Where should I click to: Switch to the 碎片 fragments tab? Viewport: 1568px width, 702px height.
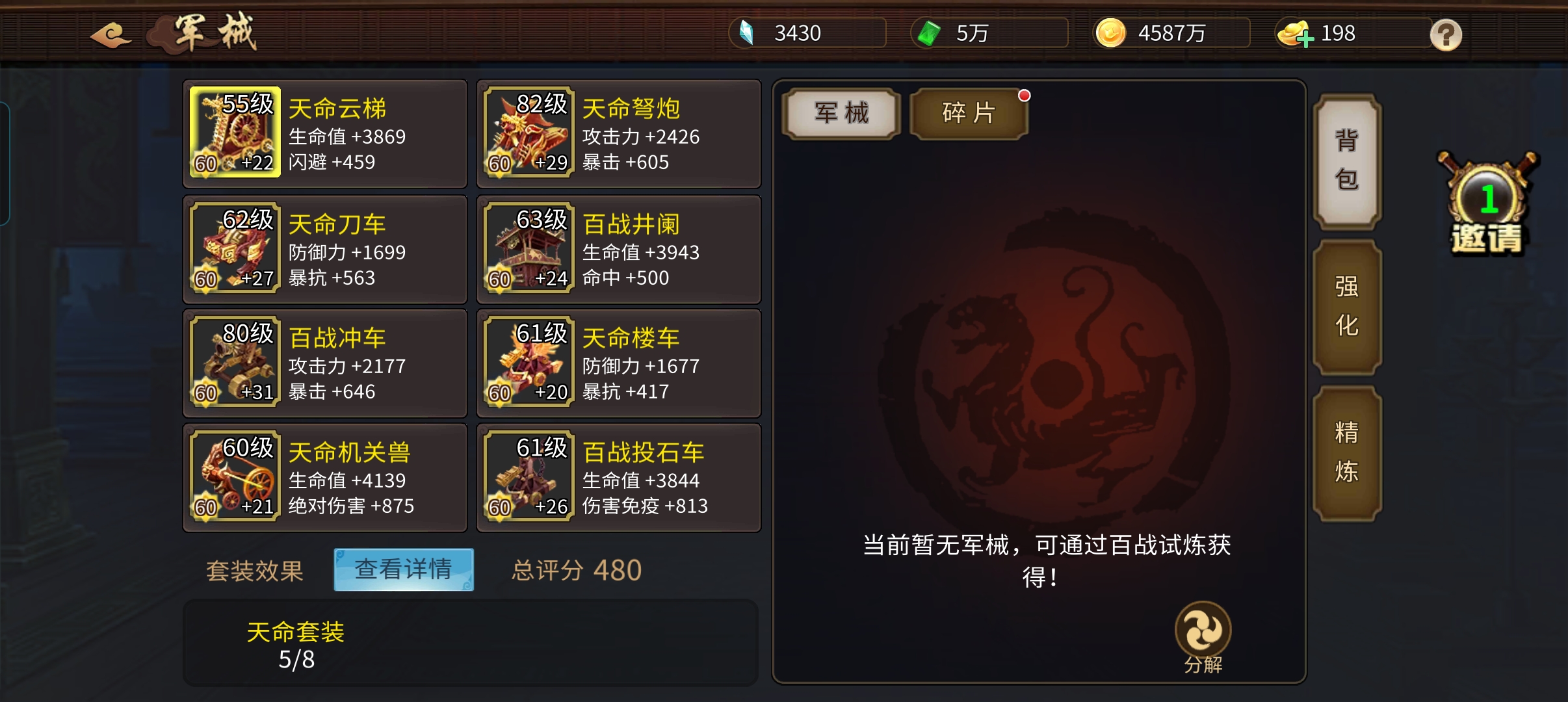(x=969, y=114)
